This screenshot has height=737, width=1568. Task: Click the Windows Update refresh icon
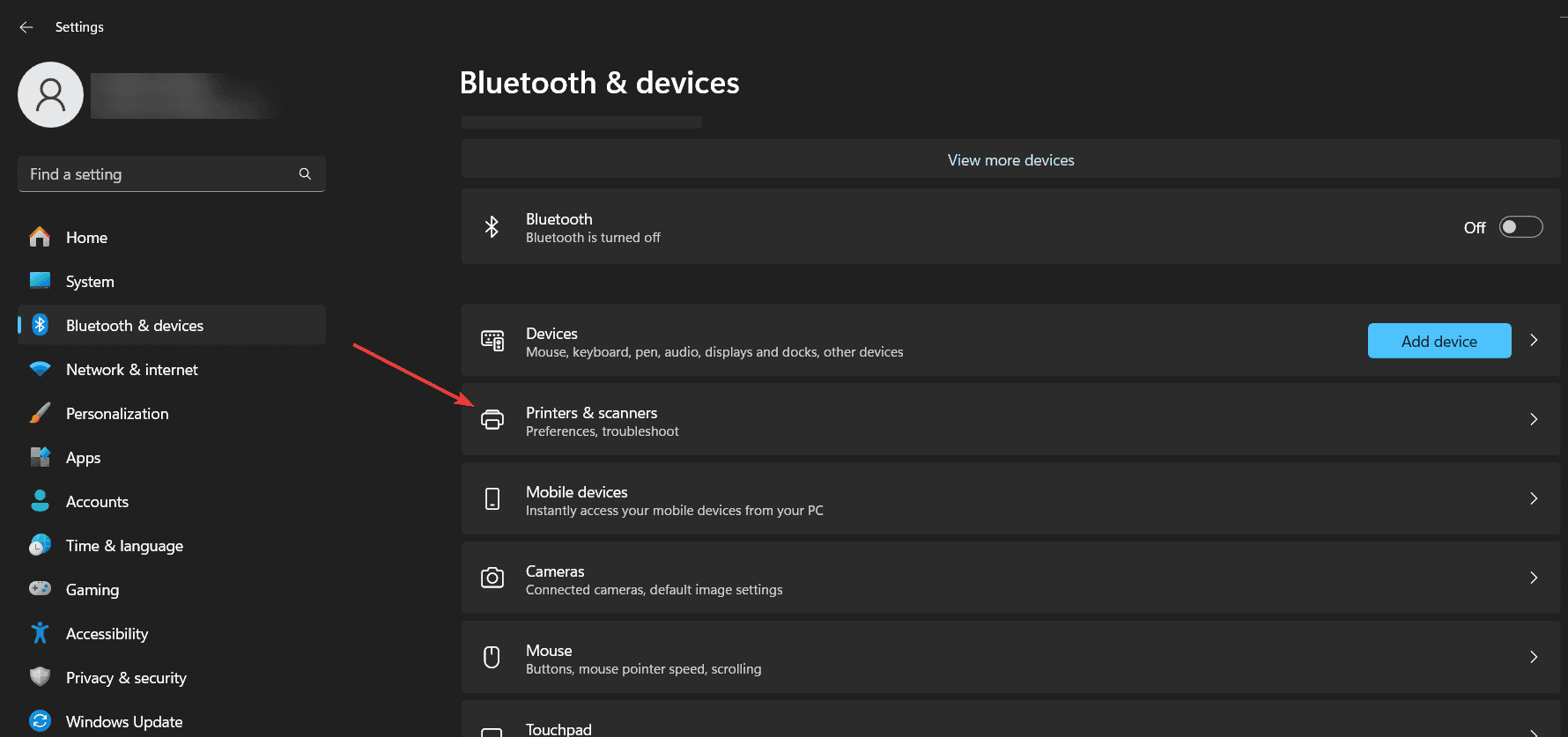click(40, 721)
